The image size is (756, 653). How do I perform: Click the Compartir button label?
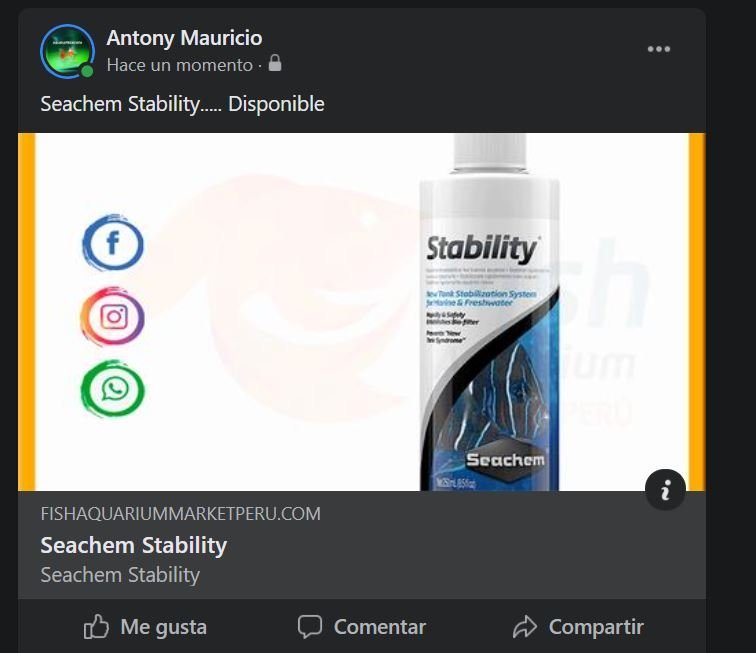(x=596, y=627)
